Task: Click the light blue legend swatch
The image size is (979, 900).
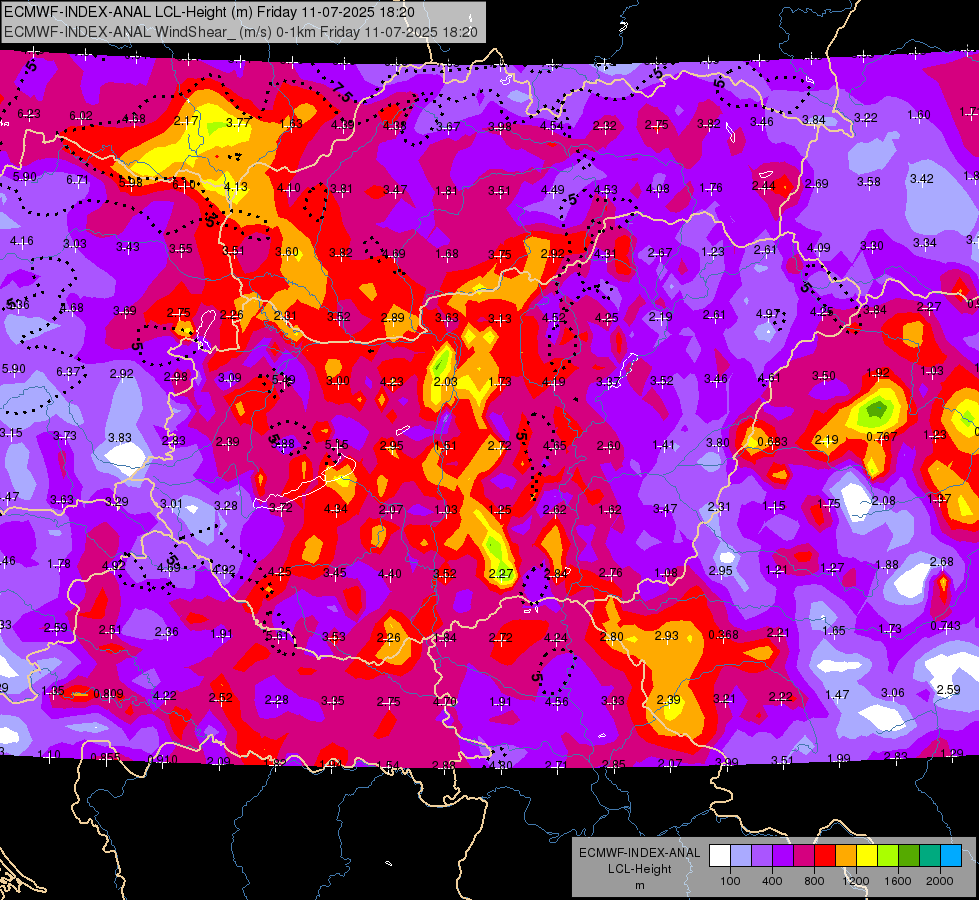Action: pyautogui.click(x=951, y=856)
